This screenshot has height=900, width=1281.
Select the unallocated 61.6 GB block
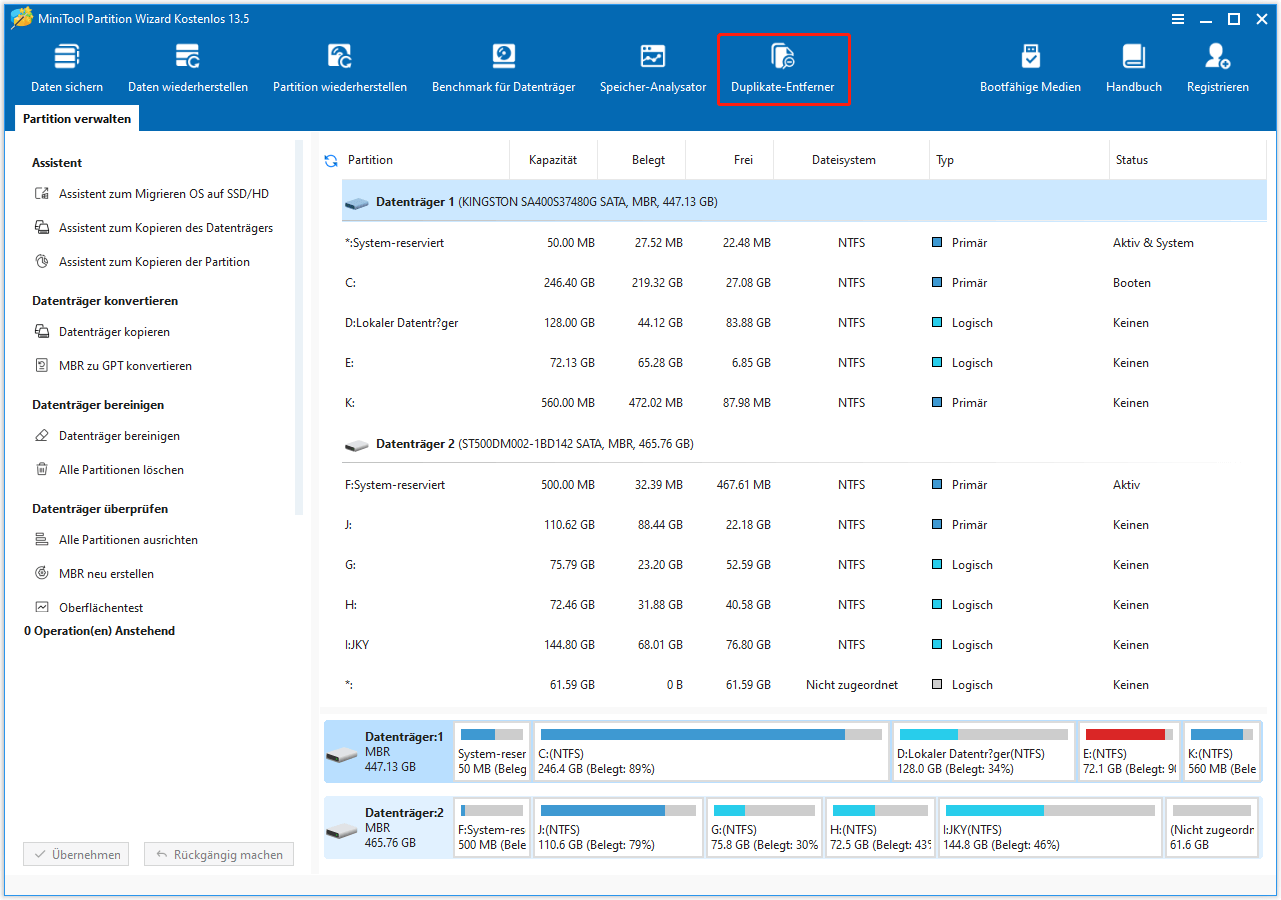pos(1211,827)
